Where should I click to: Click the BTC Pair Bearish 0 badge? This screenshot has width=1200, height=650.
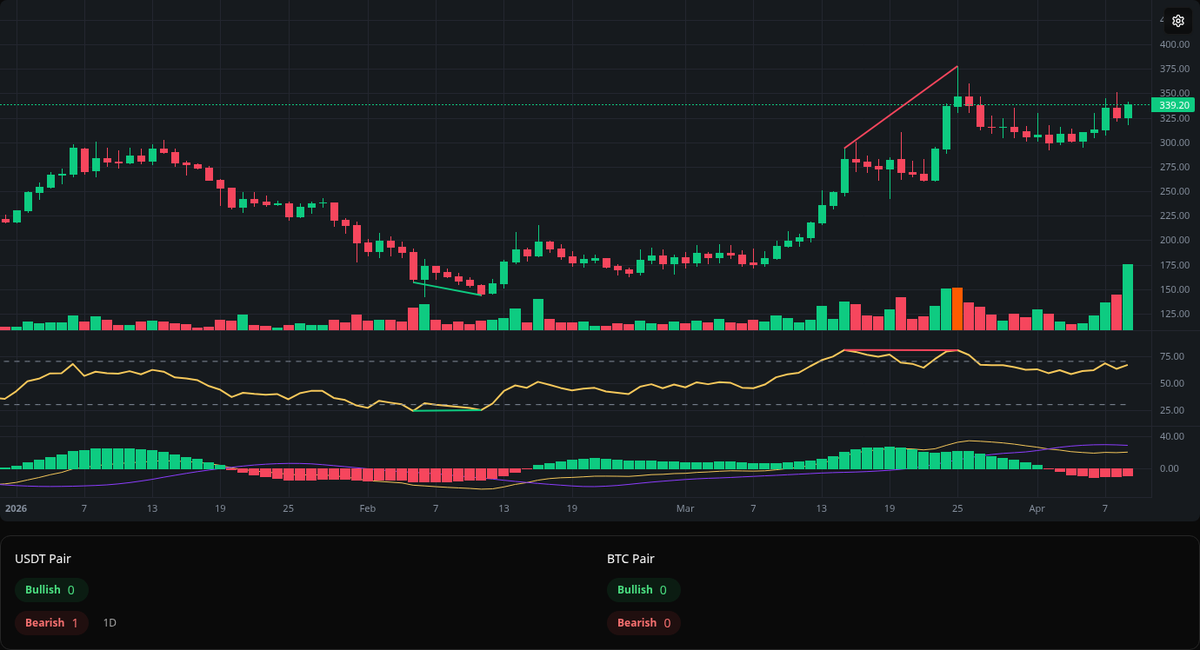click(644, 623)
